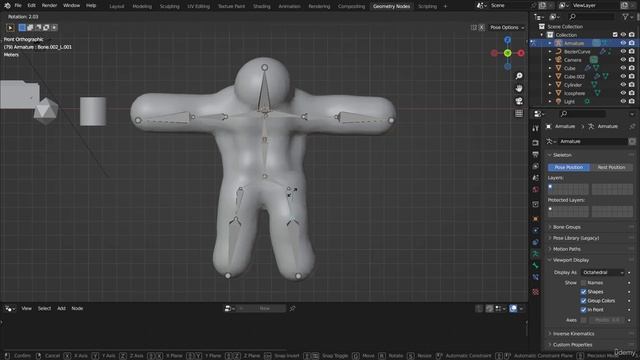The height and width of the screenshot is (360, 640).
Task: Click the first armature Layers grid dot
Action: [550, 187]
